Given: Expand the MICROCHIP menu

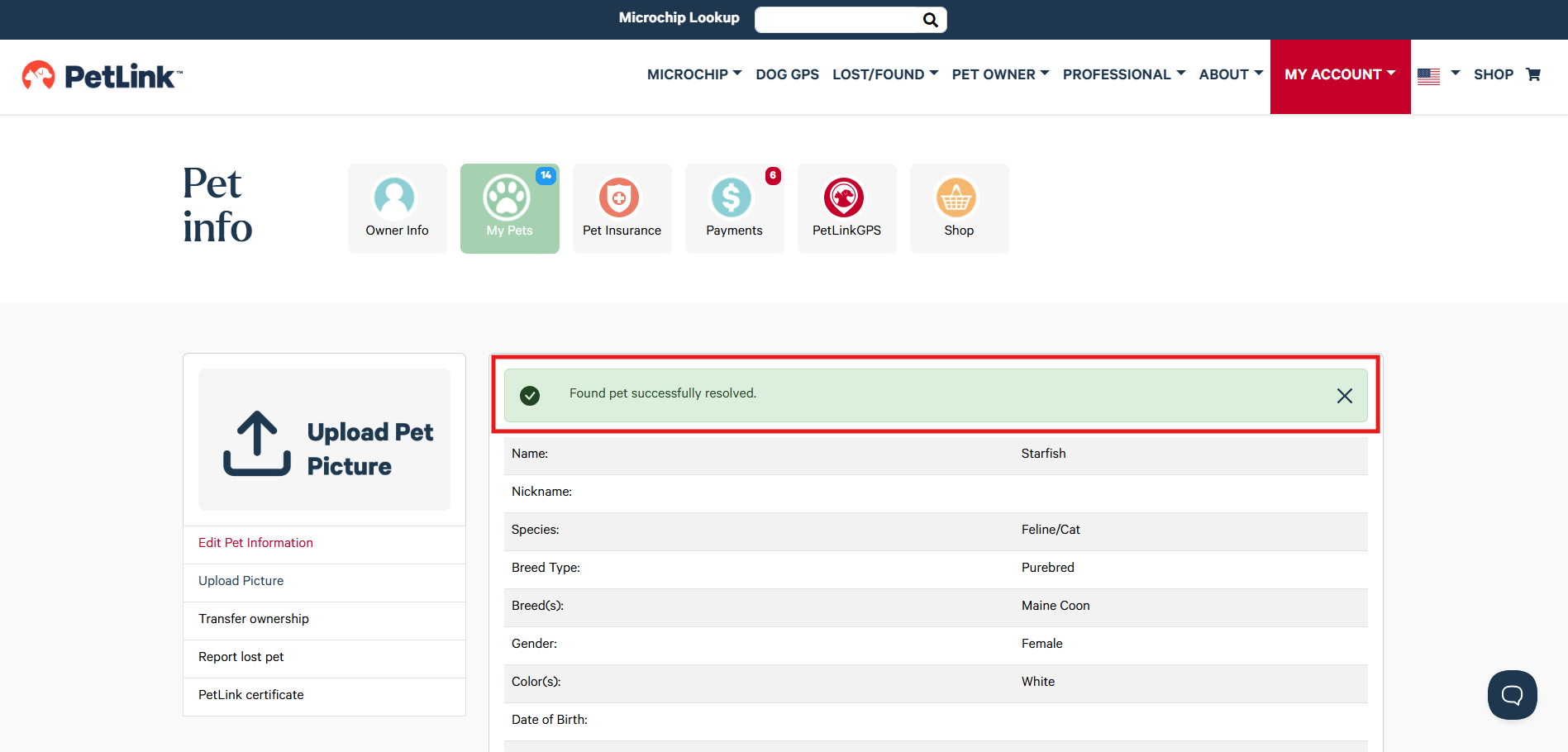Looking at the screenshot, I should click(694, 74).
